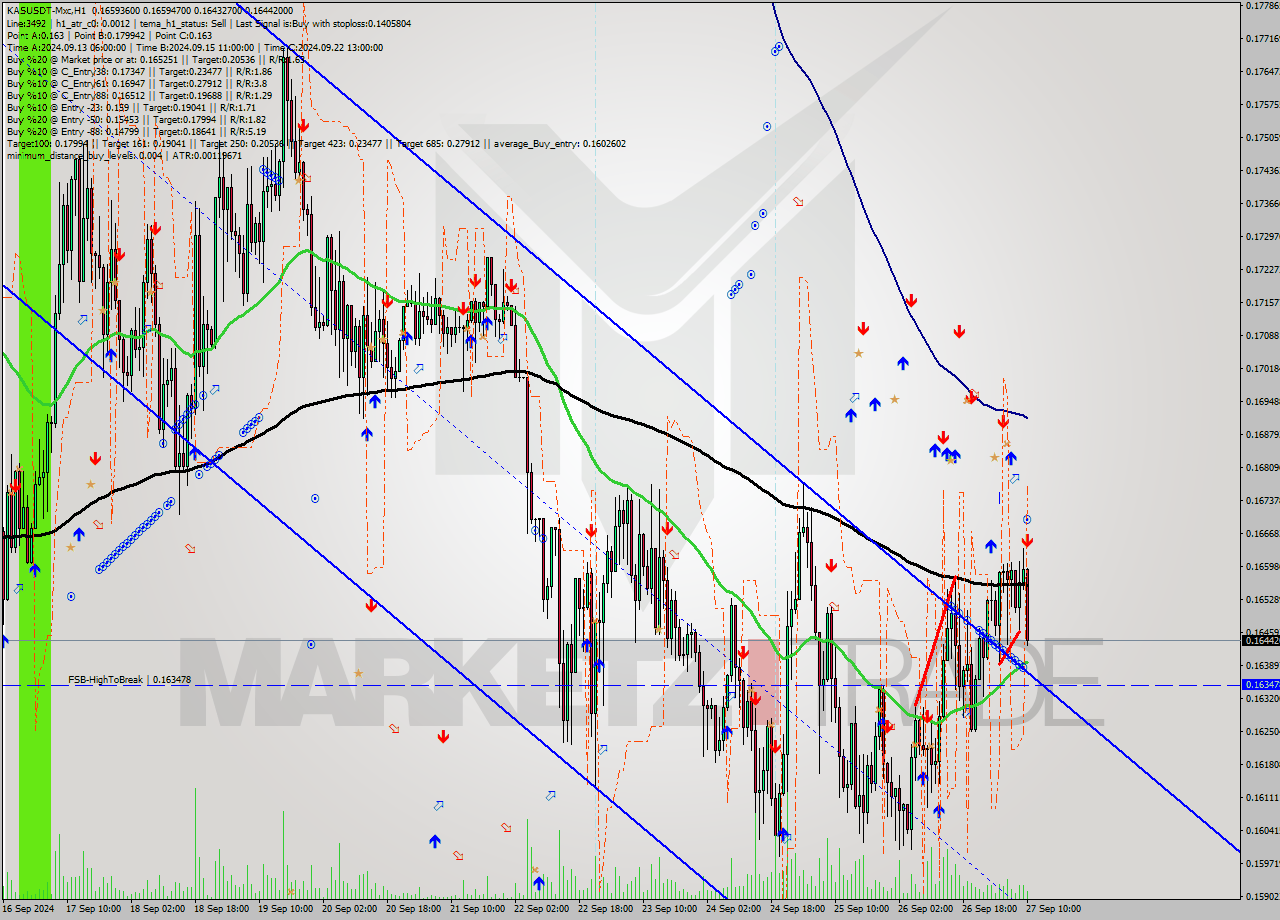Click the 'Target100: 0.17994' targets line
Viewport: 1280px width, 920px height.
[x=316, y=143]
